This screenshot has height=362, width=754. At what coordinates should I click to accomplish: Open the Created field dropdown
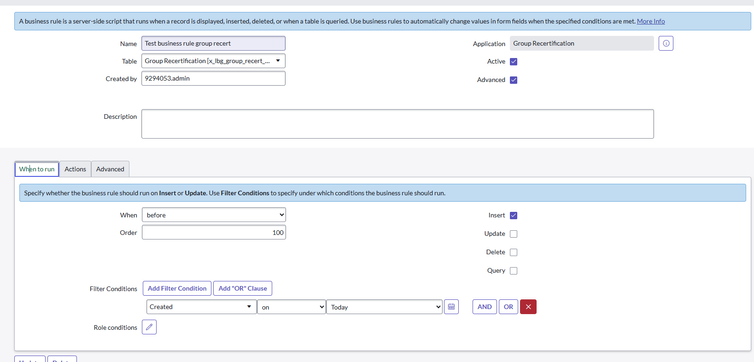coord(201,307)
